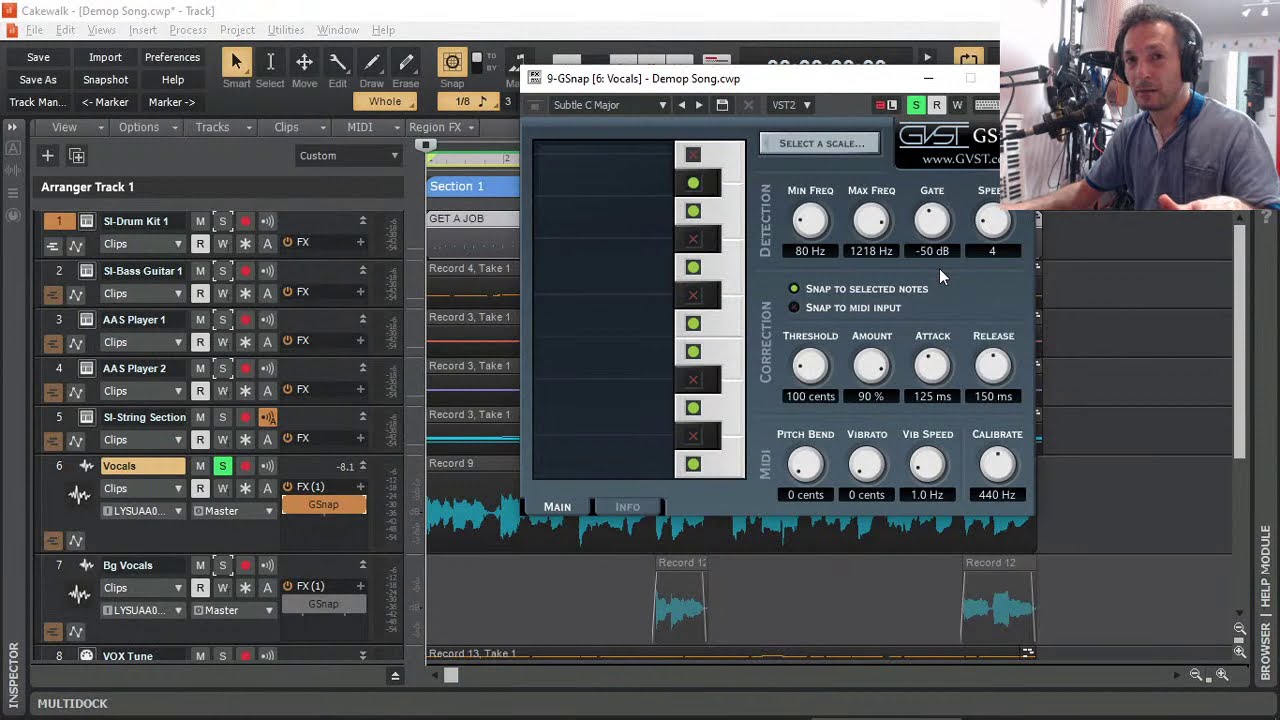
Task: Toggle the top red-X note in GSnap keyboard
Action: pos(693,155)
